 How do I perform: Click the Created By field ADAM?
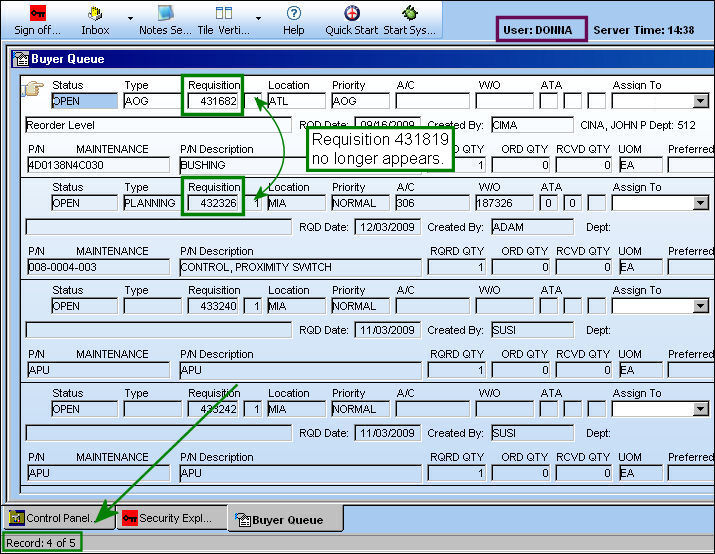tap(532, 227)
